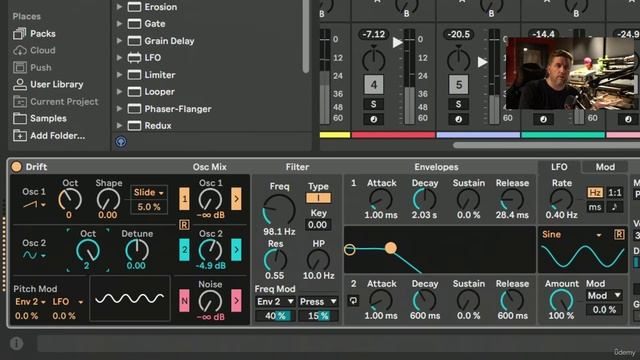
Task: Select 1:1 LFO ratio mode
Action: point(615,192)
